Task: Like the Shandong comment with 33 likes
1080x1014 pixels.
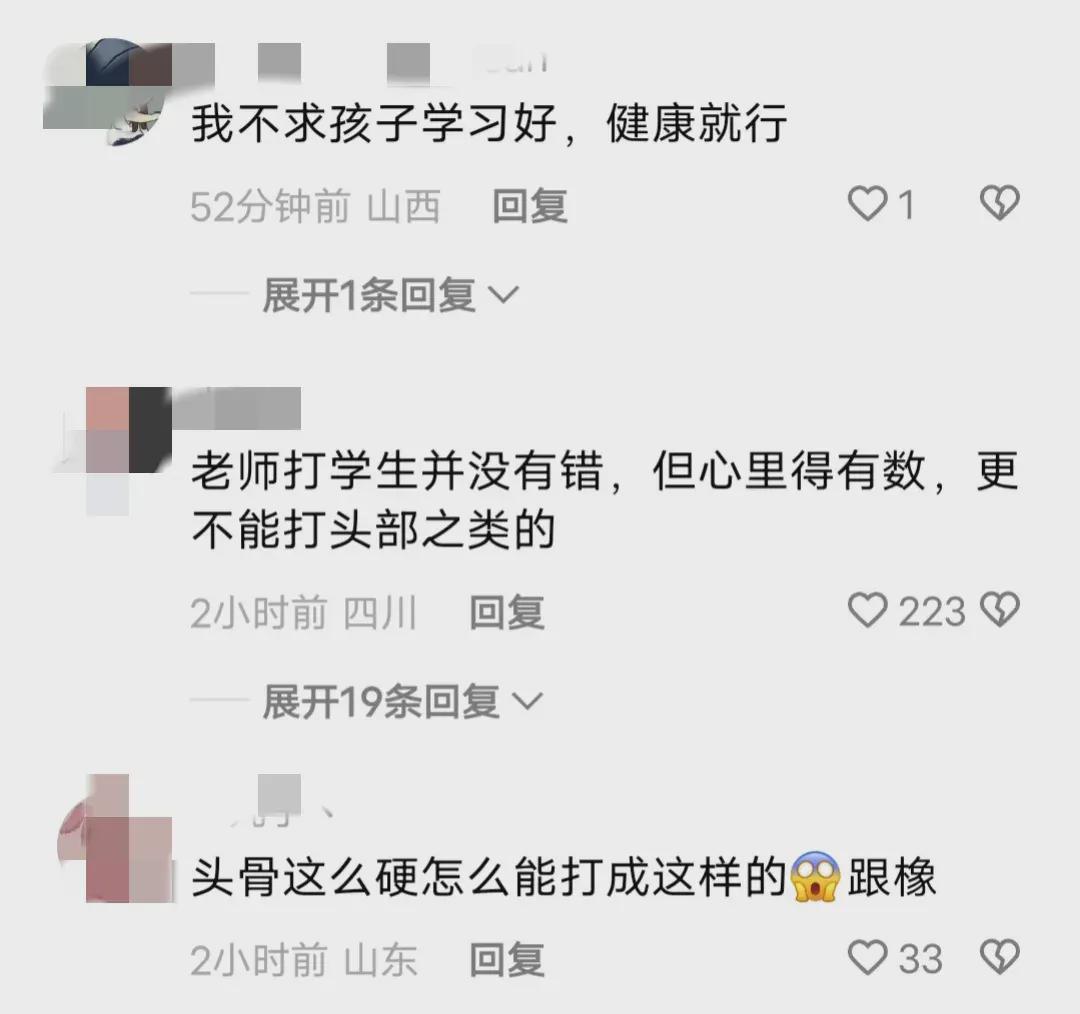Action: [x=866, y=958]
